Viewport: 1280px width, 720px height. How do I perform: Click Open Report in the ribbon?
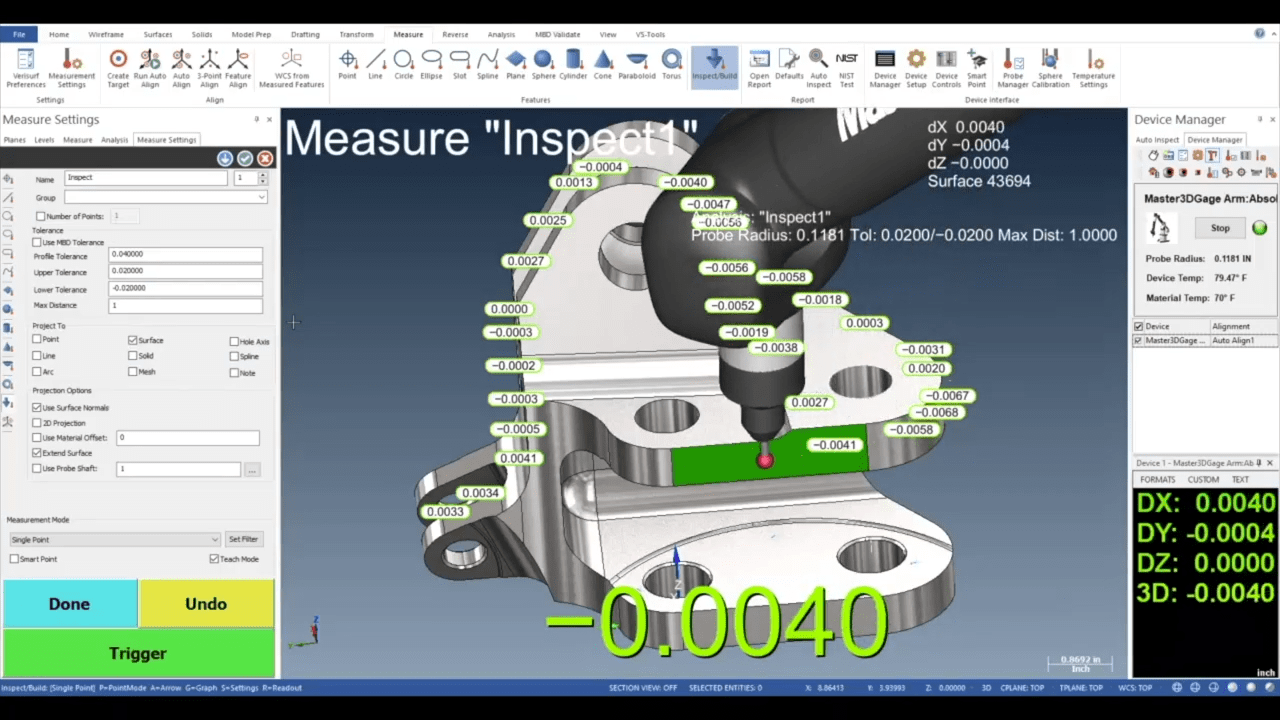click(759, 68)
